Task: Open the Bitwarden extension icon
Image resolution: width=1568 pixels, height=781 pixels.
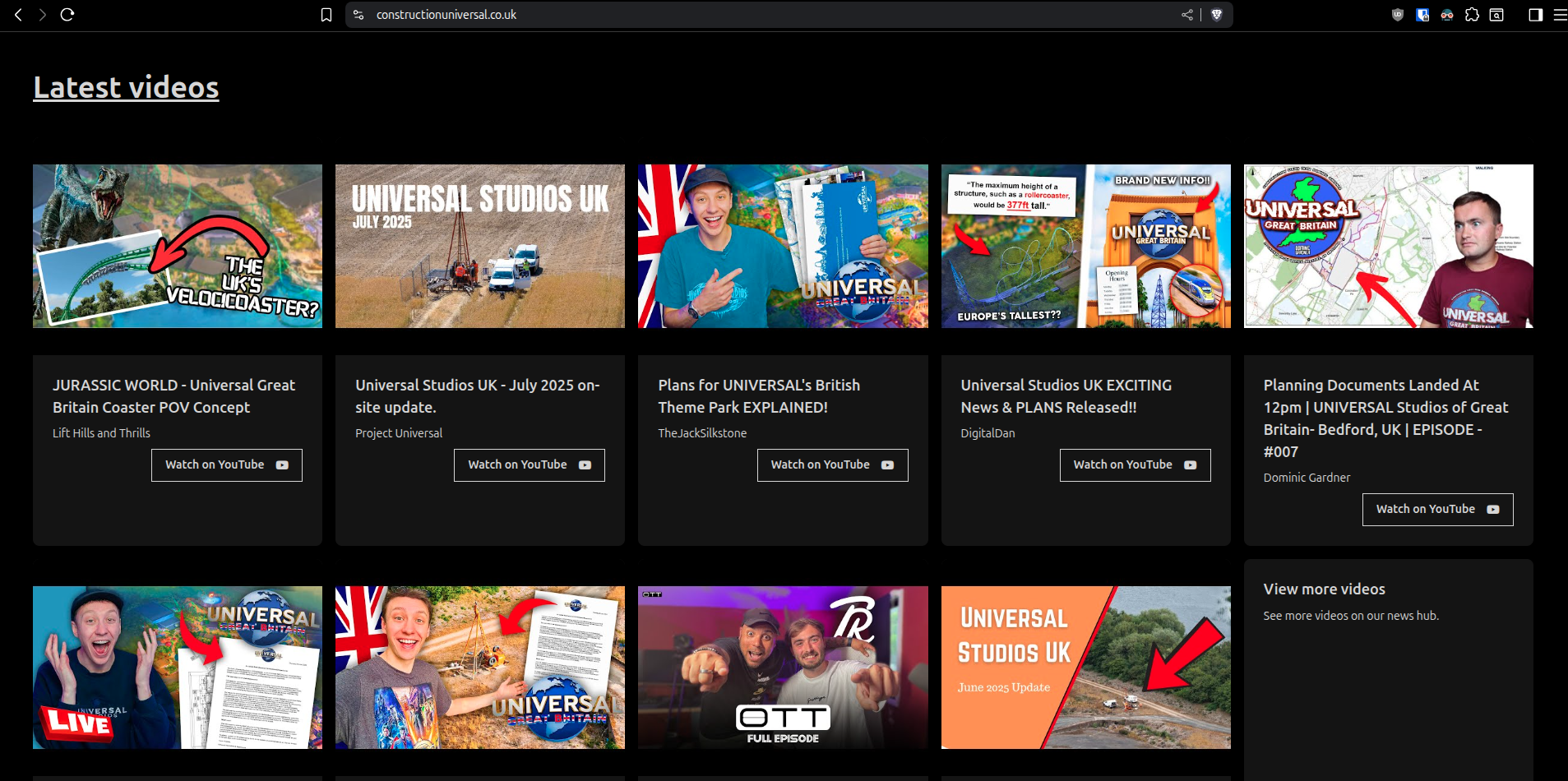Action: [x=1422, y=15]
